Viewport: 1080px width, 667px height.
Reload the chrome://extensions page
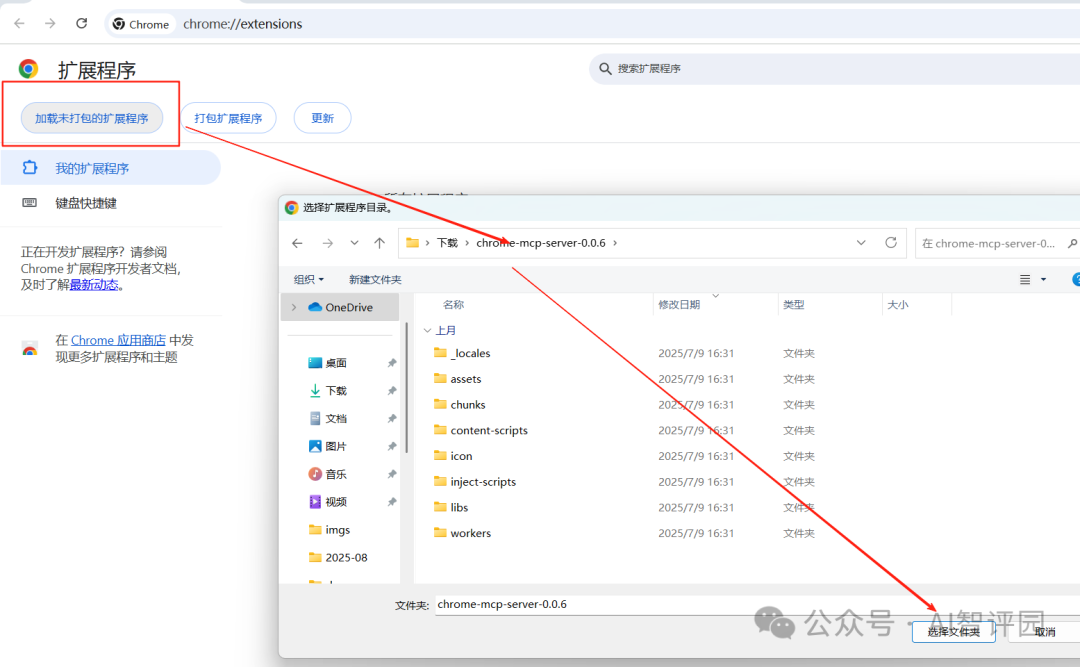coord(81,23)
